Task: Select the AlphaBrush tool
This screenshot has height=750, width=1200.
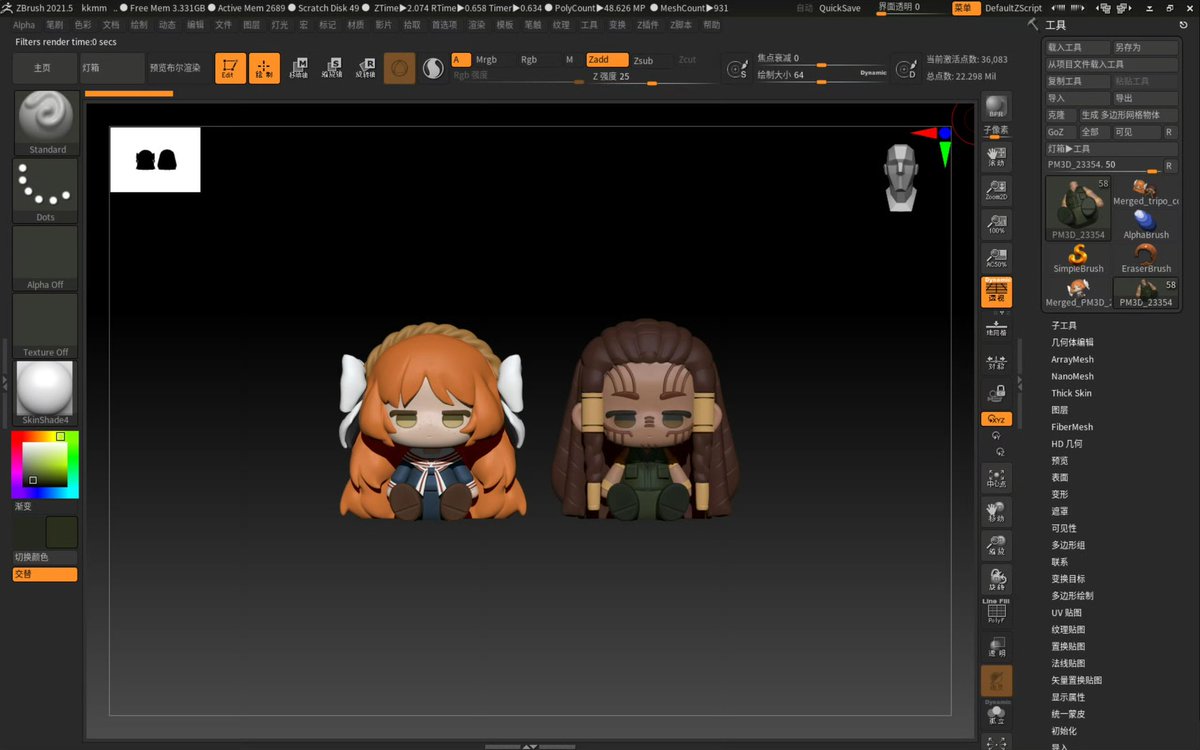Action: pyautogui.click(x=1146, y=224)
